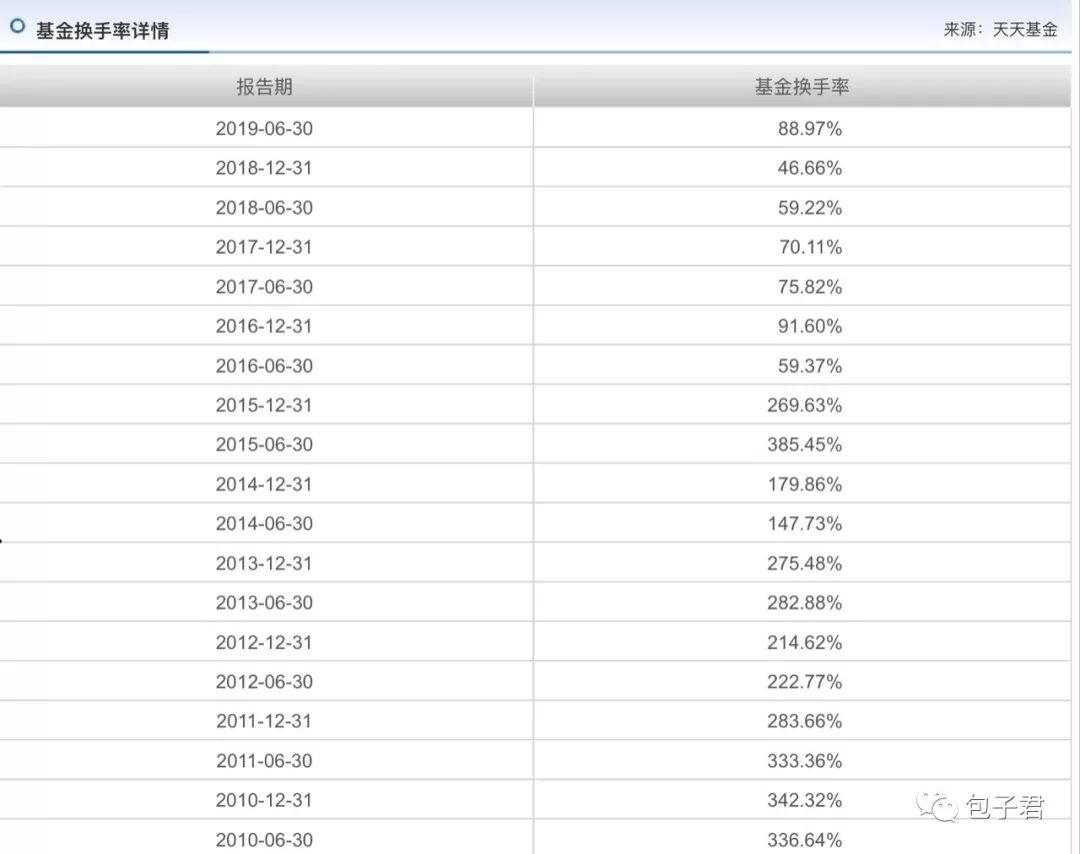Click the 385.45% peak turnover figure

point(810,444)
